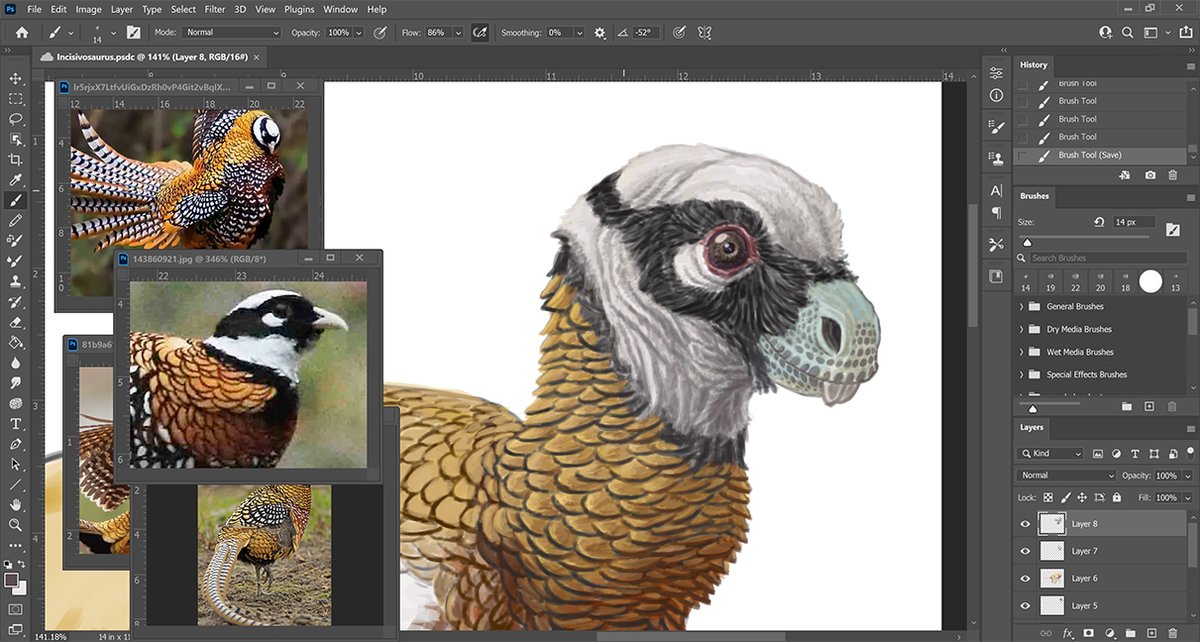This screenshot has height=642, width=1200.
Task: Open smoothing options gear icon
Action: click(600, 32)
